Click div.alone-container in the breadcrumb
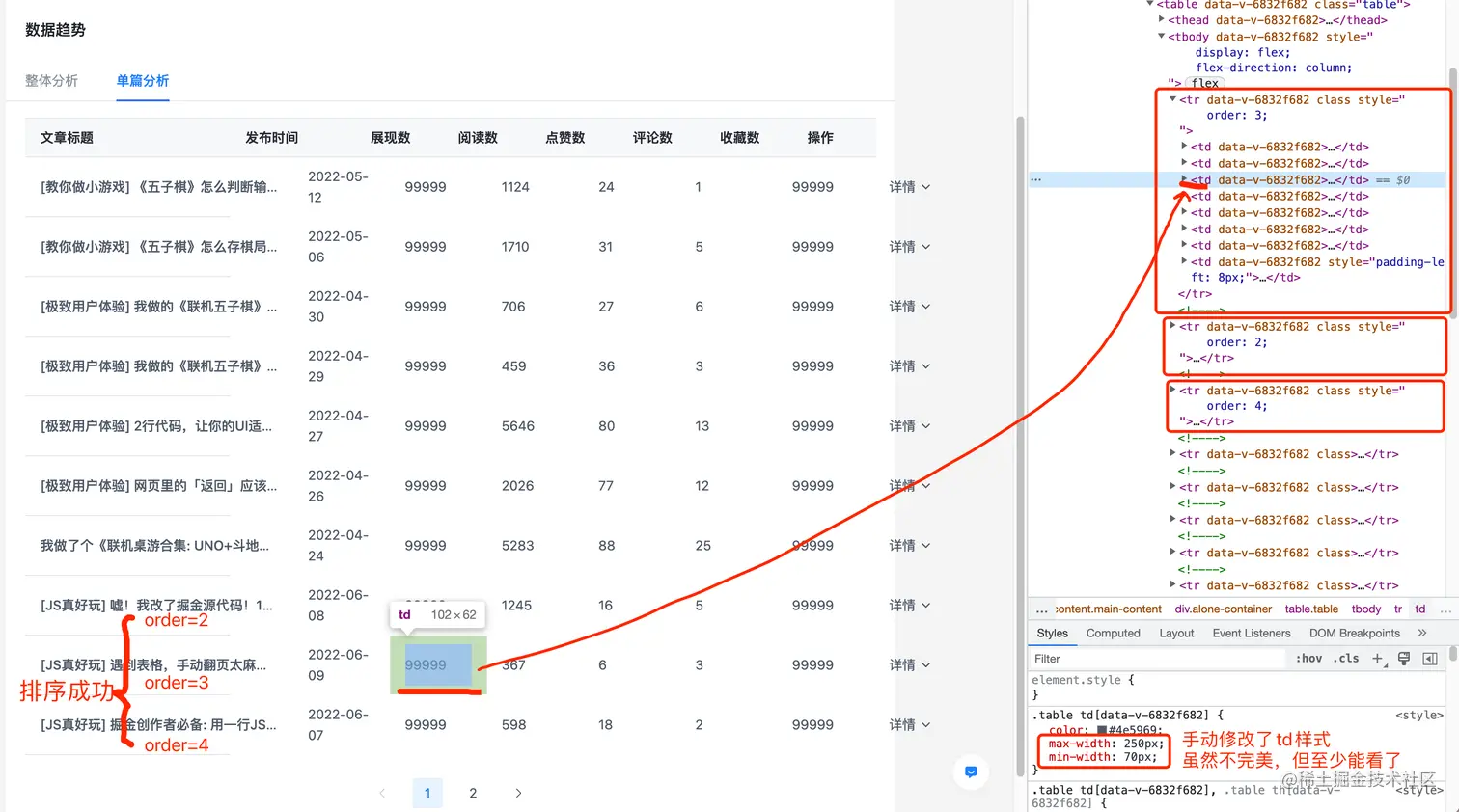1459x812 pixels. (x=1224, y=609)
